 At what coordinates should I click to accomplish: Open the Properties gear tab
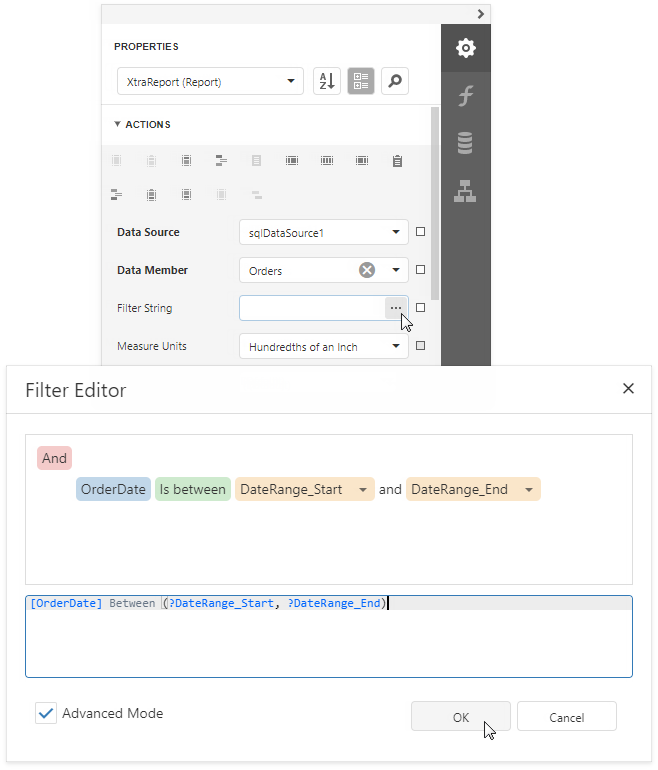click(465, 48)
